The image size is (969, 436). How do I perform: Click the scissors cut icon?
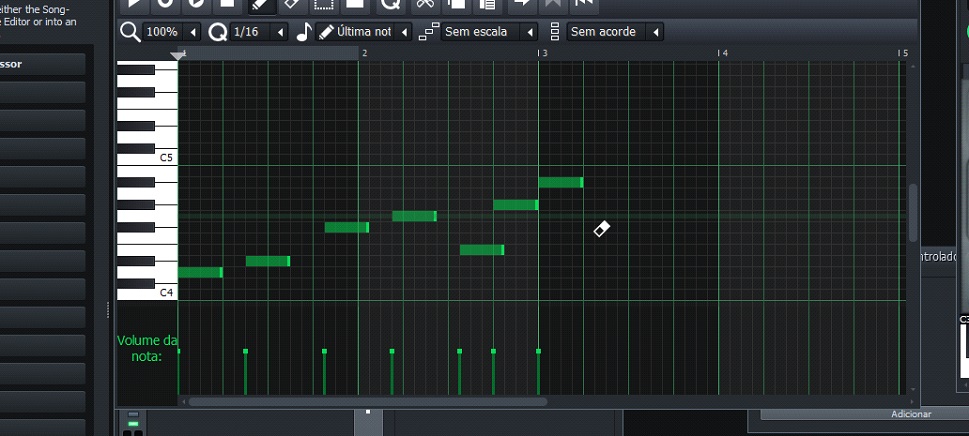click(425, 4)
